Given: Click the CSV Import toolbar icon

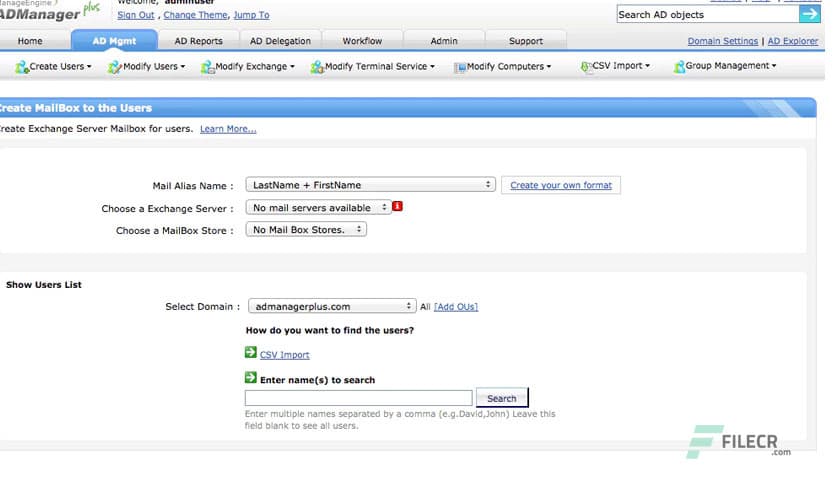Looking at the screenshot, I should 586,67.
